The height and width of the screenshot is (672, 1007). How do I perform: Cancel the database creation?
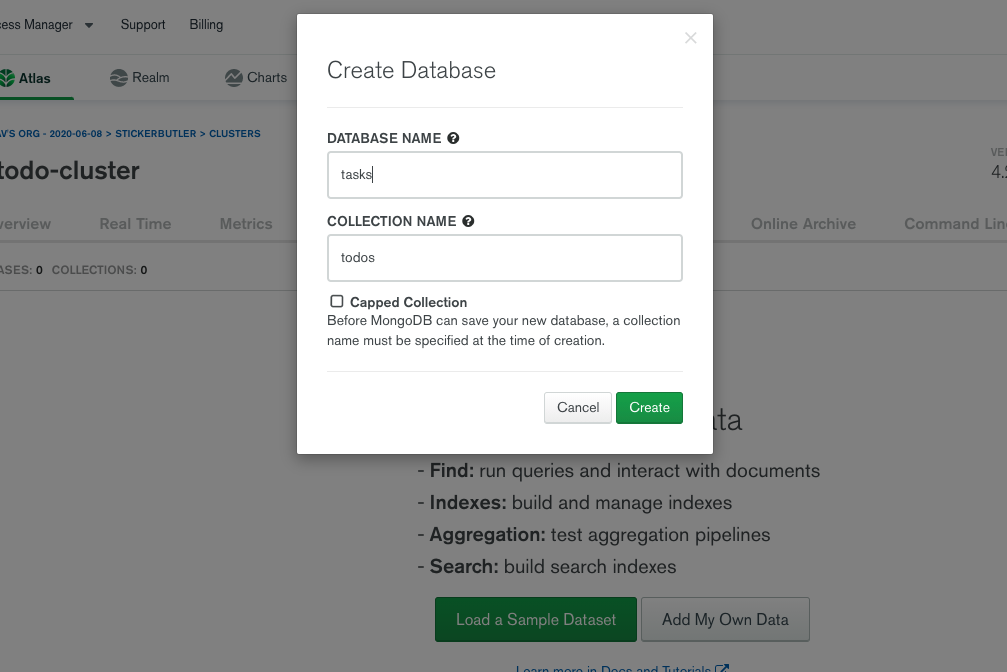[x=577, y=407]
